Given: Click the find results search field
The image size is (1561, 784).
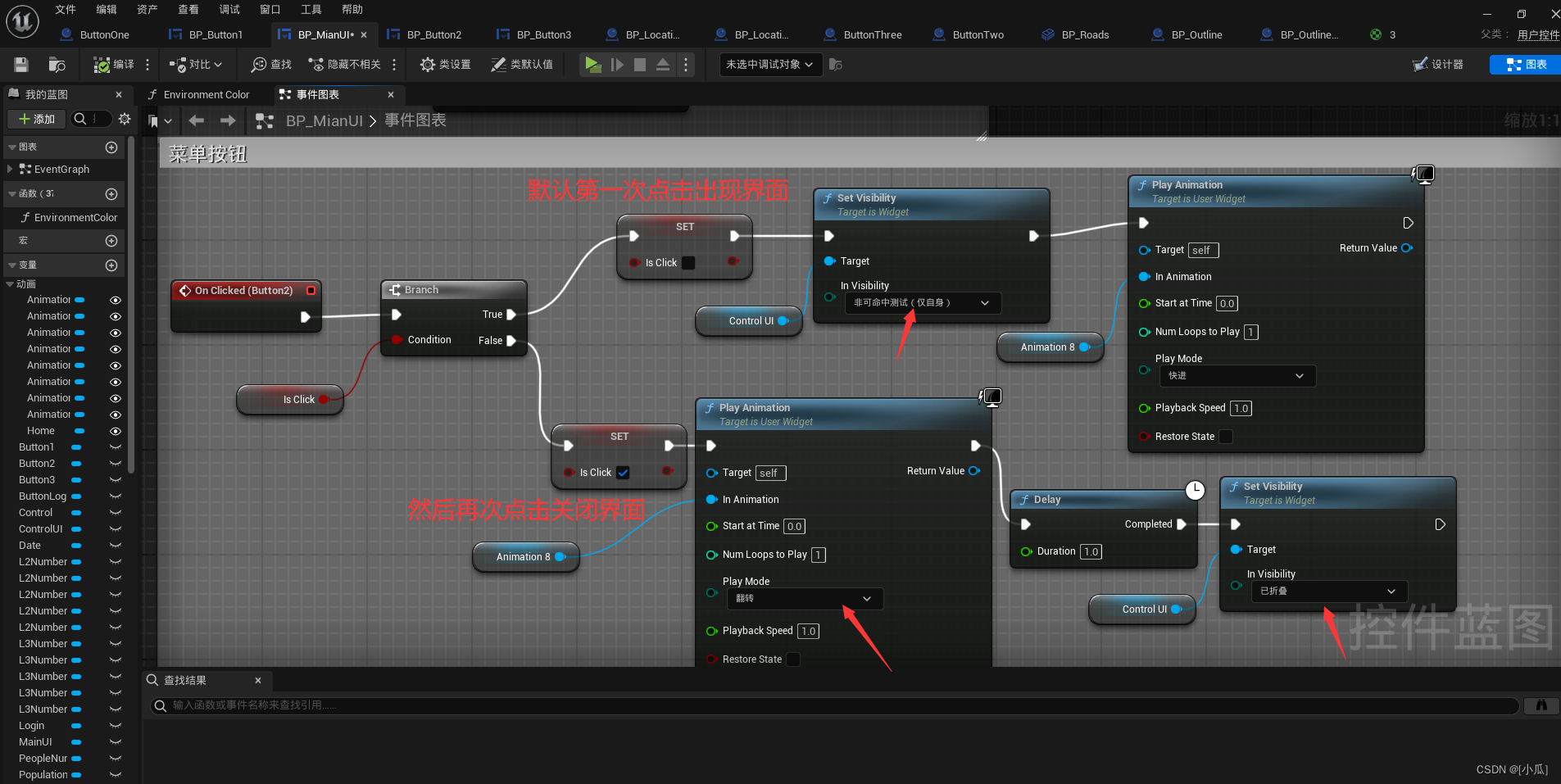Looking at the screenshot, I should [834, 705].
